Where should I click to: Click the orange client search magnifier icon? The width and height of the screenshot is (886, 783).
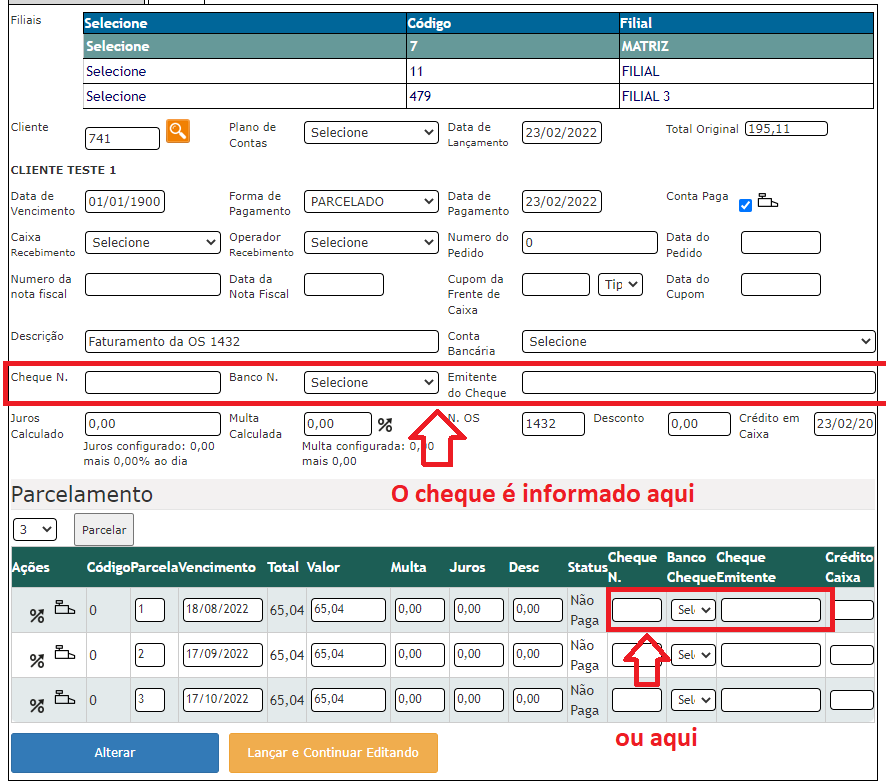(x=177, y=132)
